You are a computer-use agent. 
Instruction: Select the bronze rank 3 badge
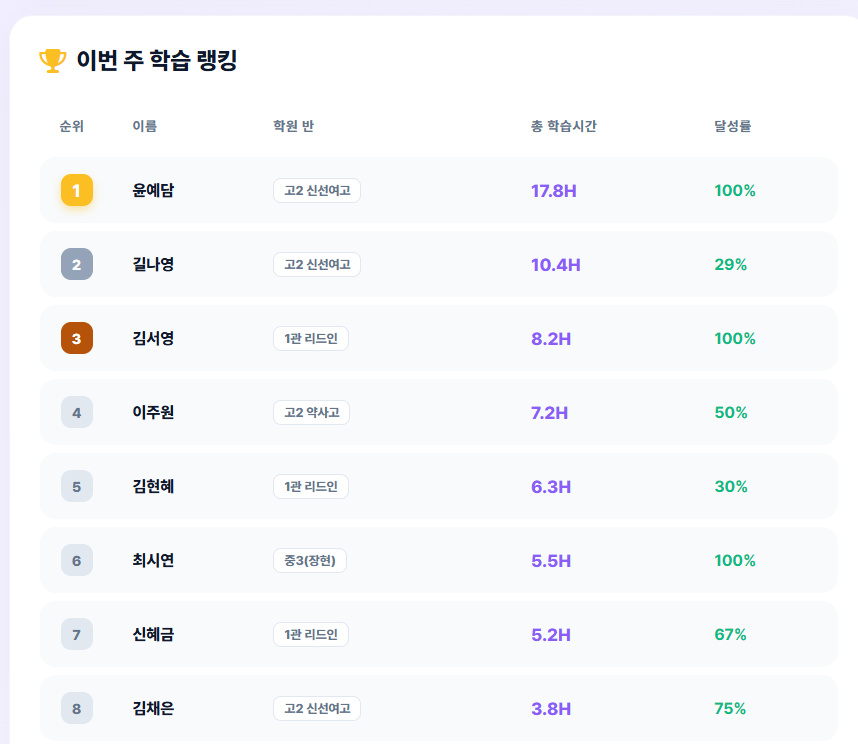pyautogui.click(x=76, y=338)
